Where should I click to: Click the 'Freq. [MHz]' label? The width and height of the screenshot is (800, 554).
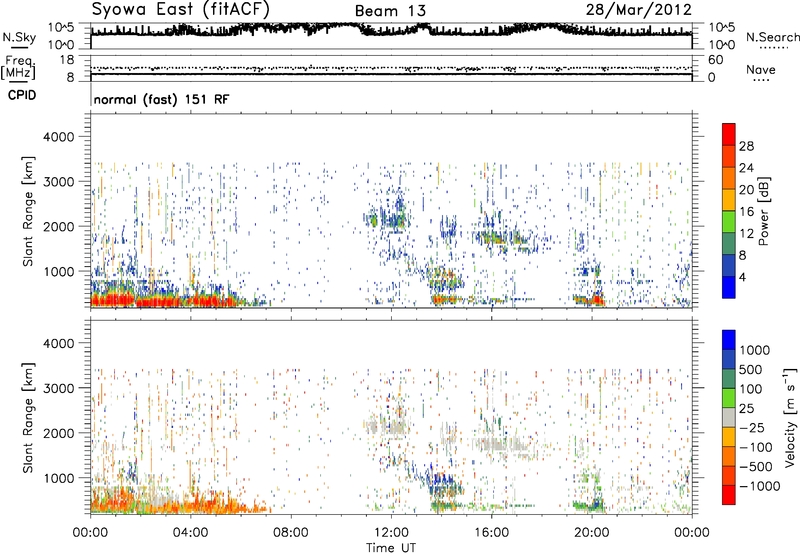tap(18, 68)
